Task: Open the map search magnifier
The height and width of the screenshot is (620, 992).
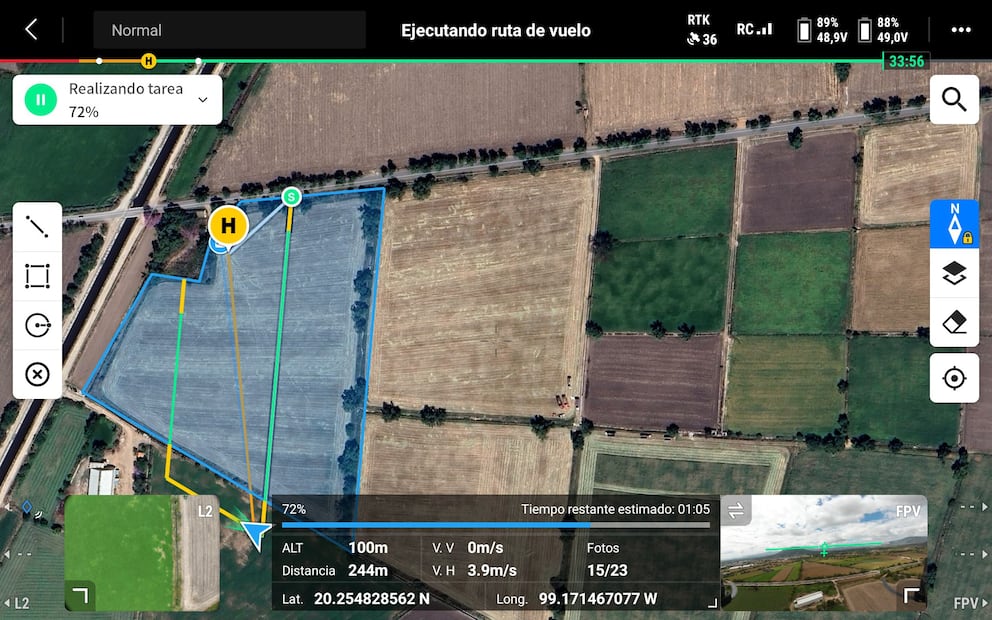Action: 954,100
